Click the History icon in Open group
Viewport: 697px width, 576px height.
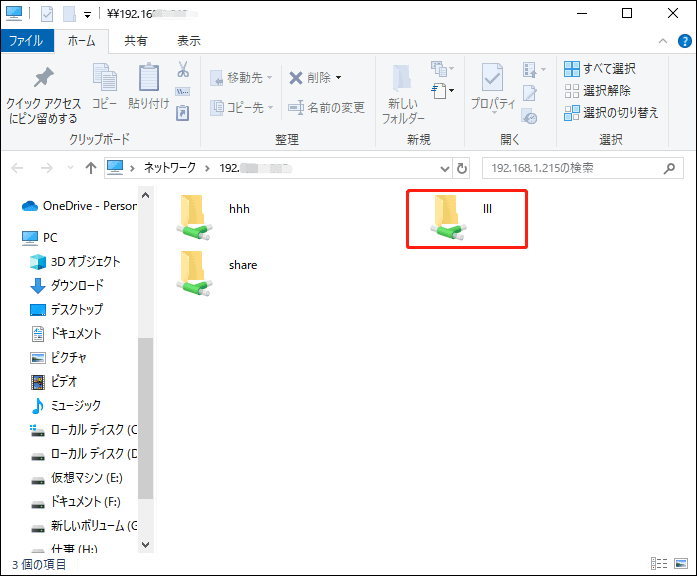(529, 116)
